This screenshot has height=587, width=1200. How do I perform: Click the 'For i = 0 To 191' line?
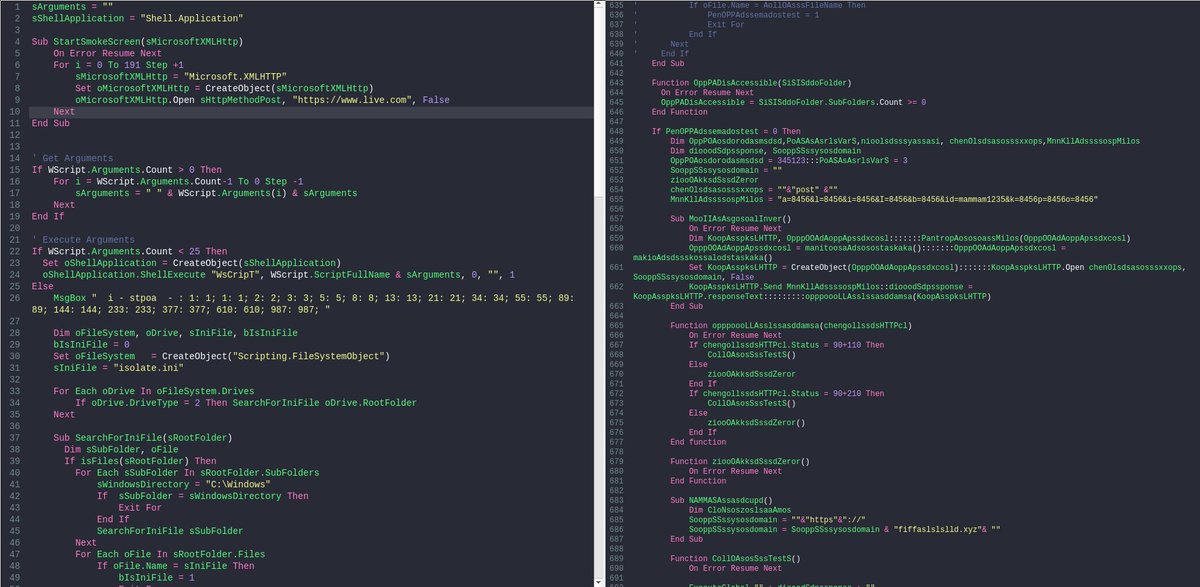click(118, 65)
